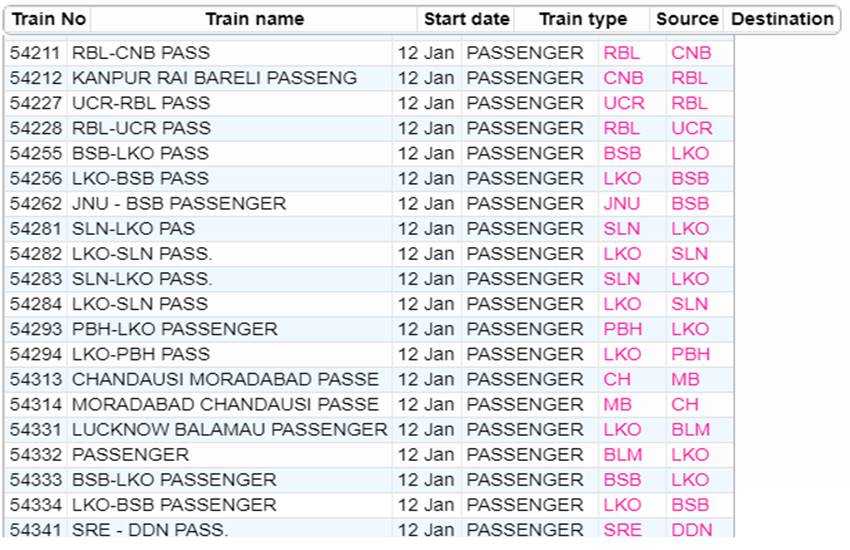The height and width of the screenshot is (550, 850).
Task: Click the Train type column header
Action: (x=583, y=19)
